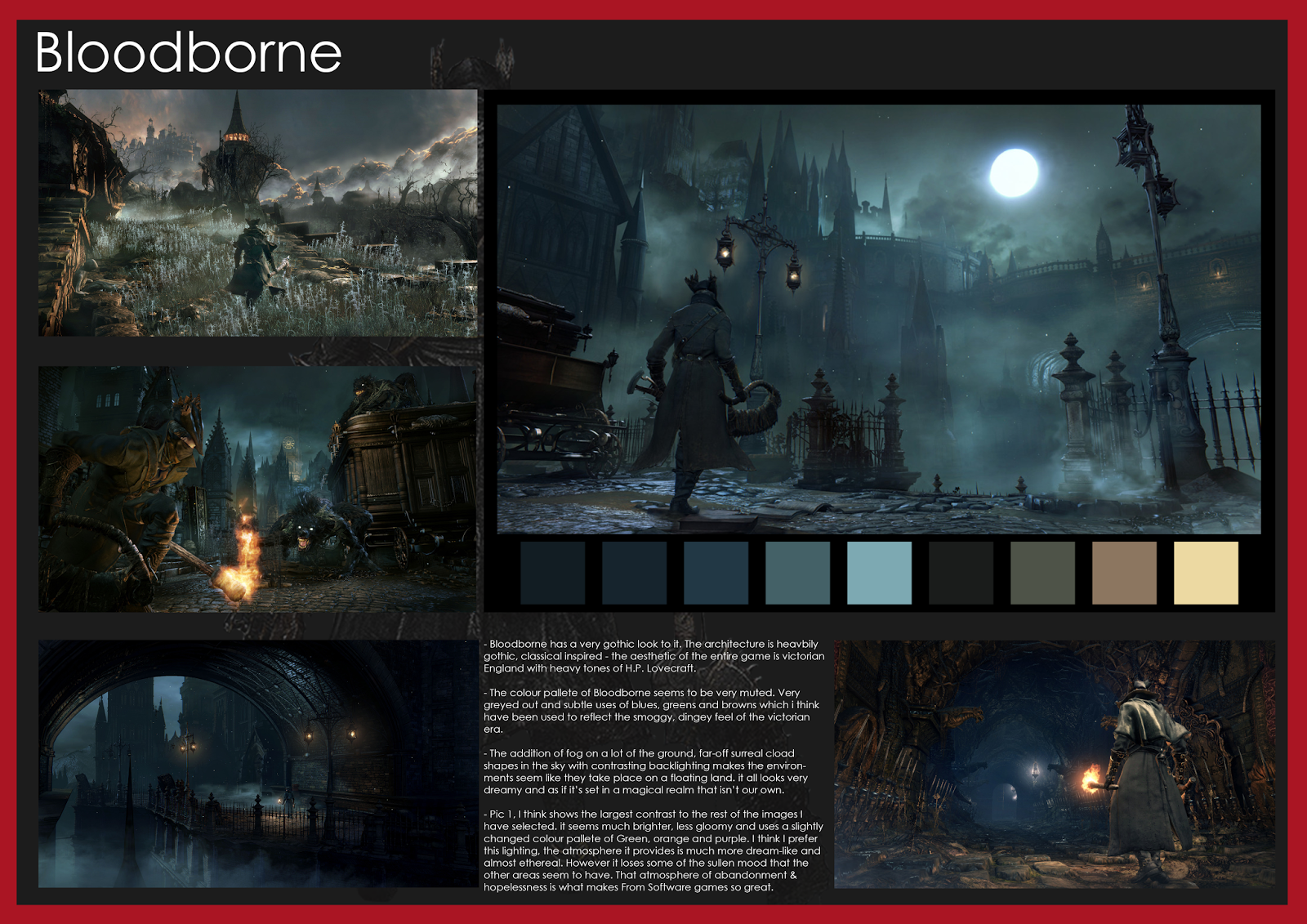Select the hunter with torch cave image
Screen dimensions: 1307x924
[x=1055, y=764]
